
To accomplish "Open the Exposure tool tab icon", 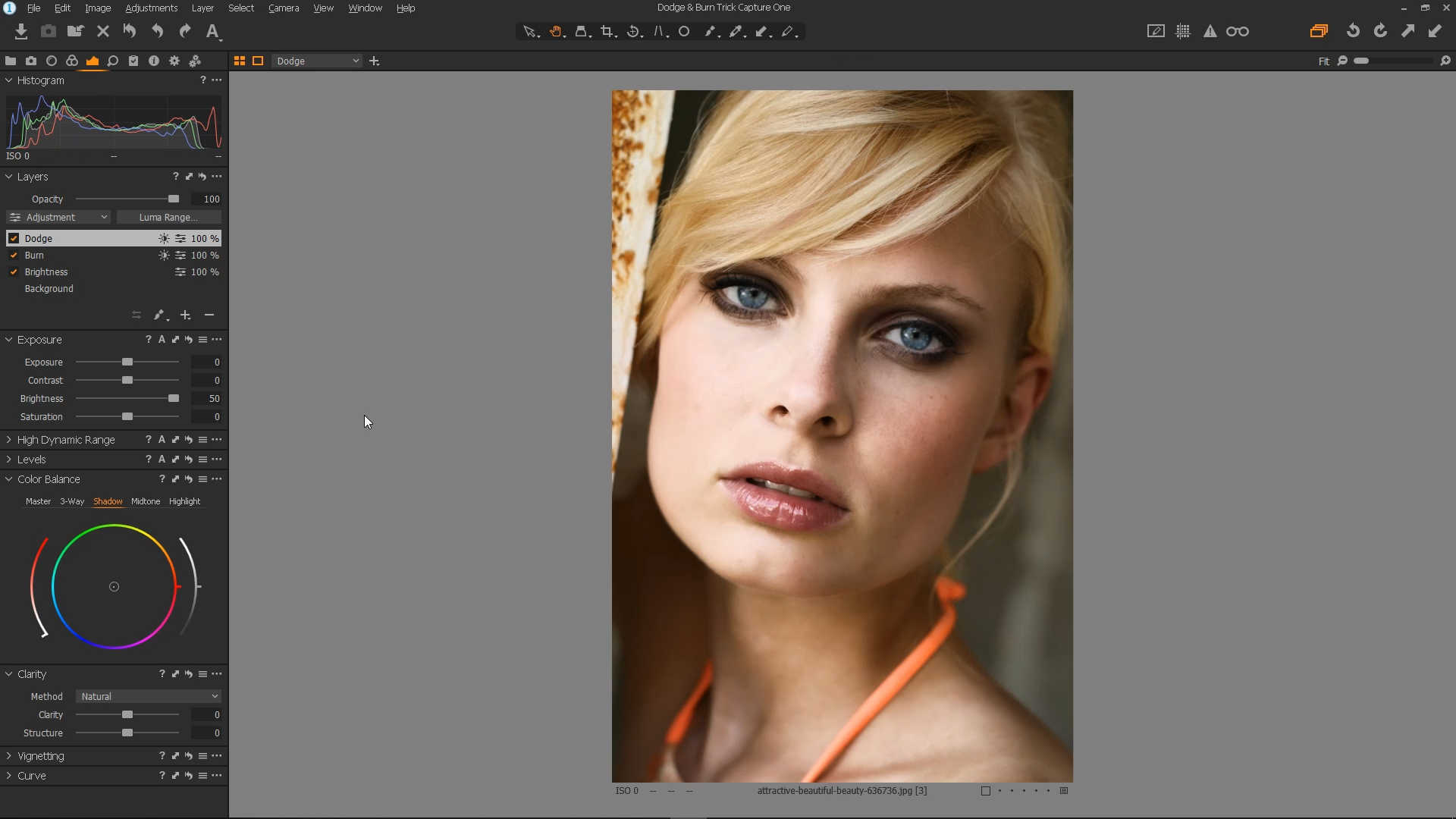I will point(93,61).
